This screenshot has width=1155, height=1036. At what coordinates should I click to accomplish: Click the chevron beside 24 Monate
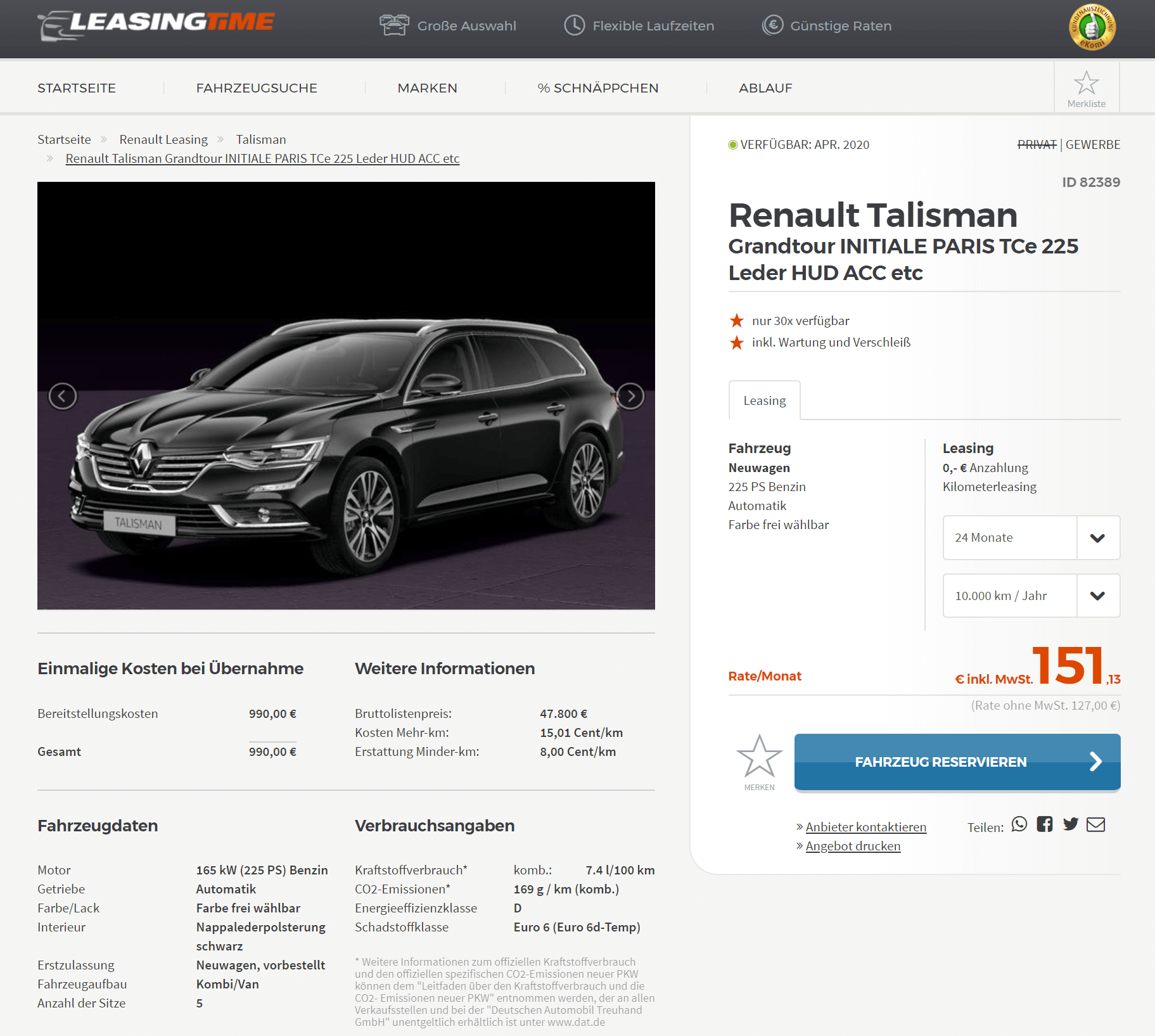[1098, 538]
